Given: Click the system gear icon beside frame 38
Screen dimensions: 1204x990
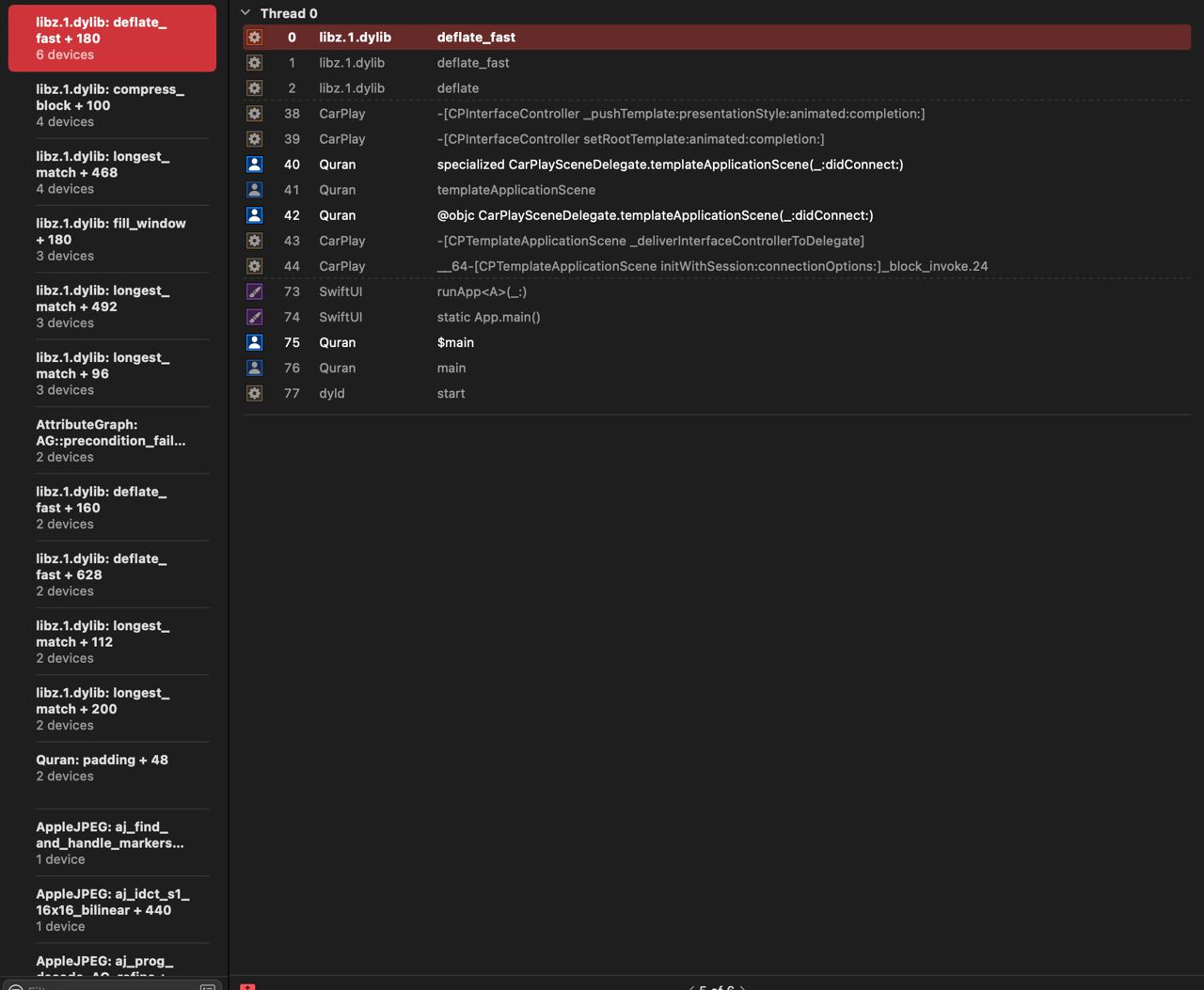Looking at the screenshot, I should [254, 114].
